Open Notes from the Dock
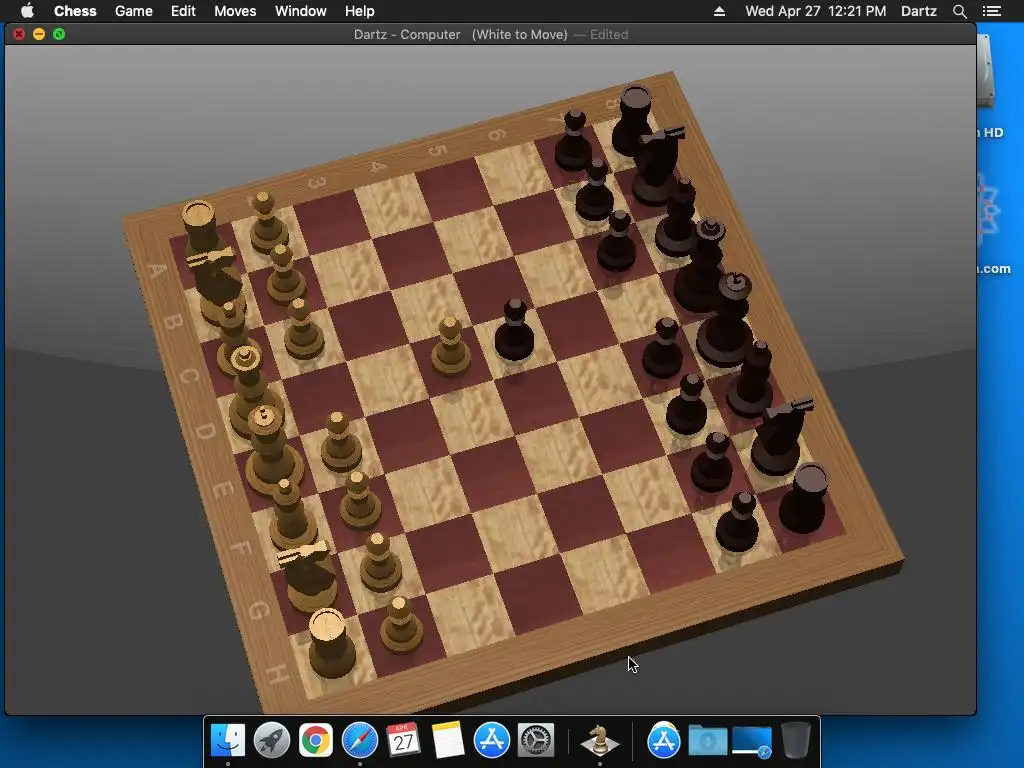 (x=447, y=741)
